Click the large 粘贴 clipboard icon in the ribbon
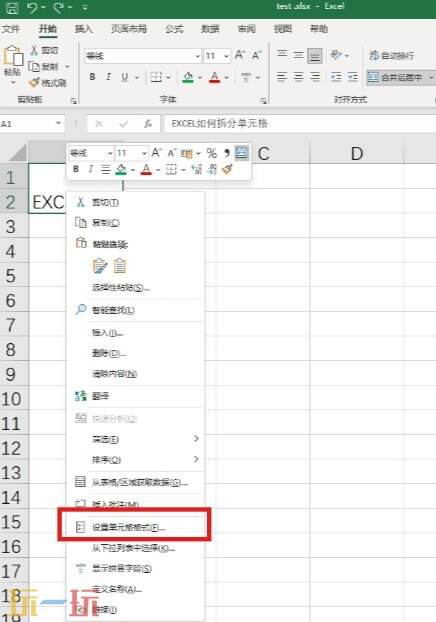The width and height of the screenshot is (436, 622). point(13,56)
